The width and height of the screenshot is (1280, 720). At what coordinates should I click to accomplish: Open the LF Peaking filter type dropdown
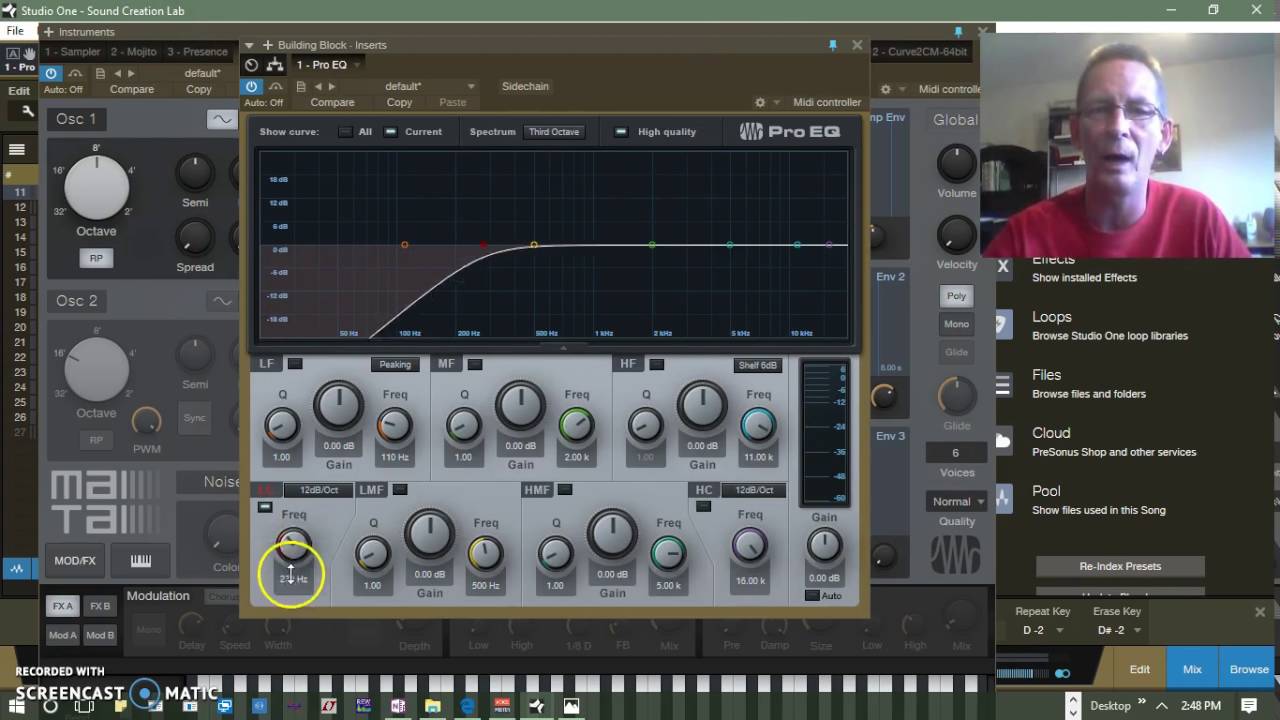pos(396,365)
